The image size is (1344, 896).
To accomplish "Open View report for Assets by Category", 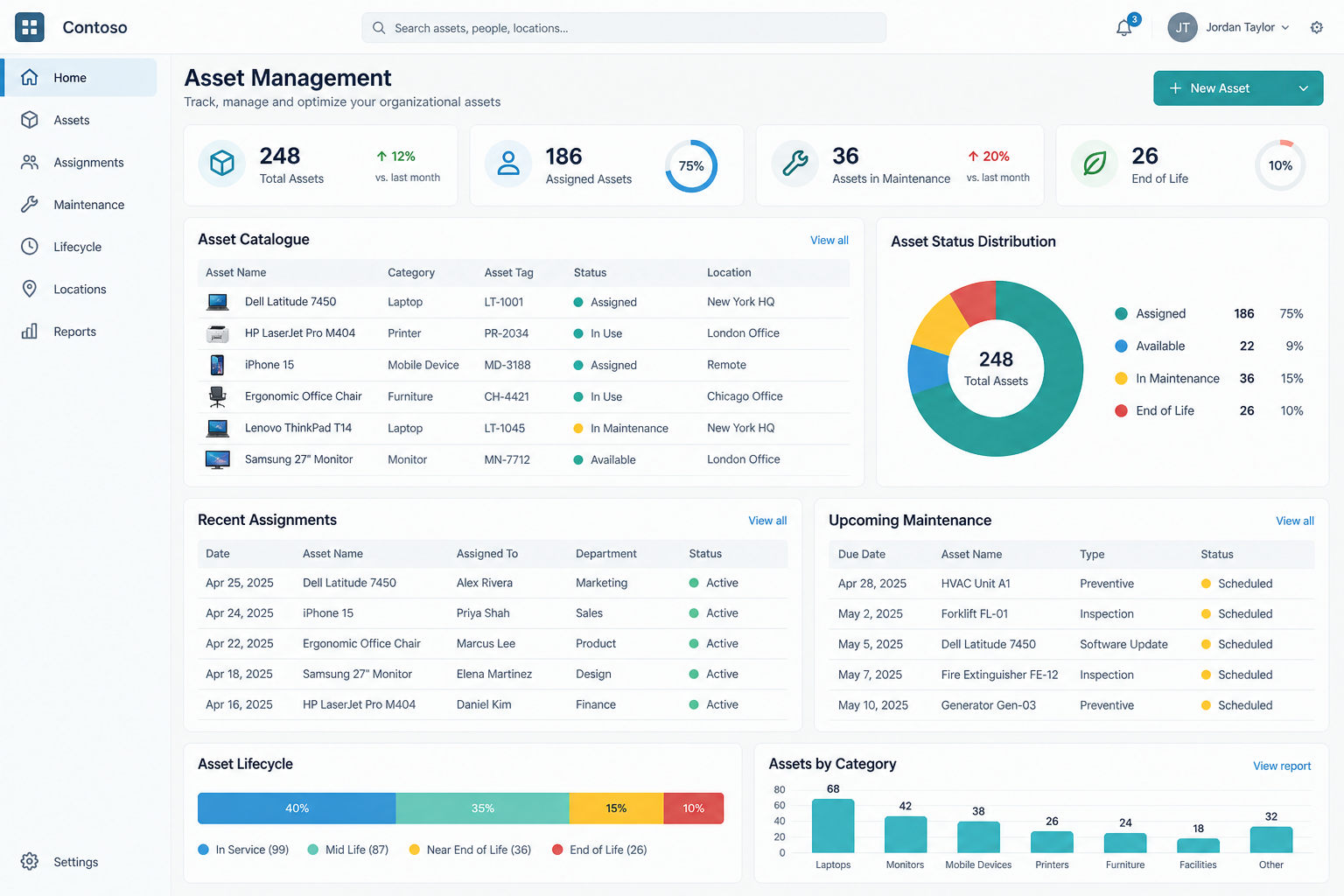I will 1282,766.
